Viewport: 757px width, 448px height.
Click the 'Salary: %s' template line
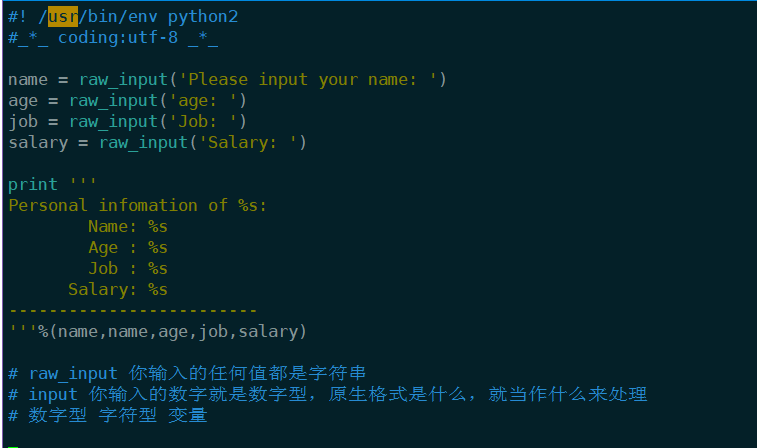117,290
